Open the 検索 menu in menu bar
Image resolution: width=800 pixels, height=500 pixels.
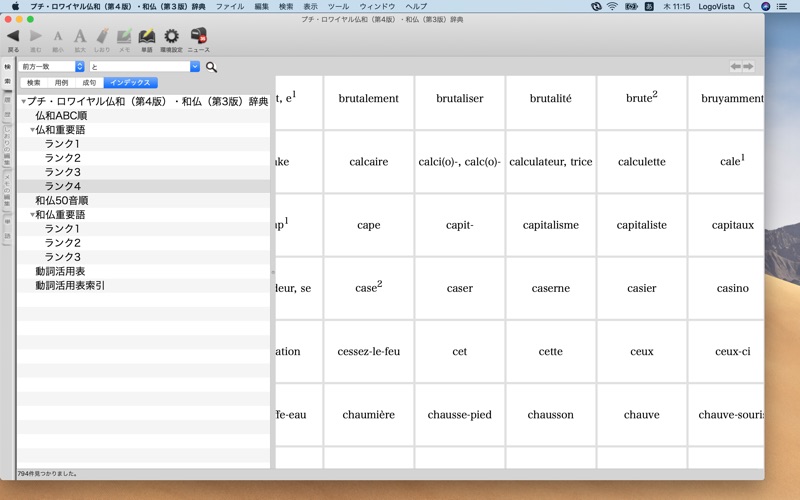(286, 6)
